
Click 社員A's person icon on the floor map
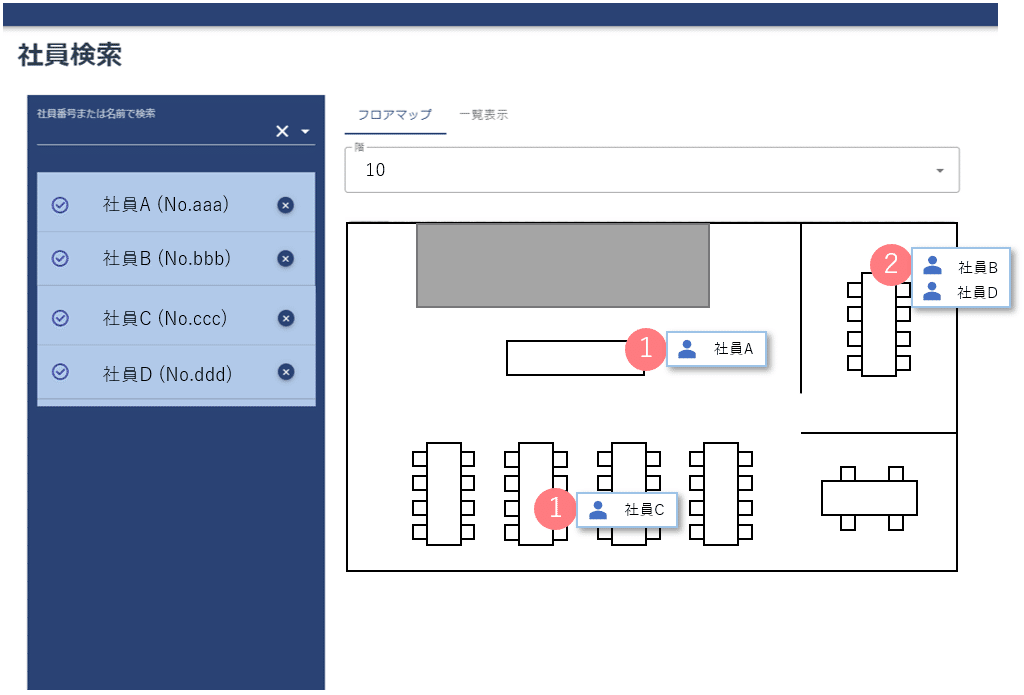(x=687, y=348)
